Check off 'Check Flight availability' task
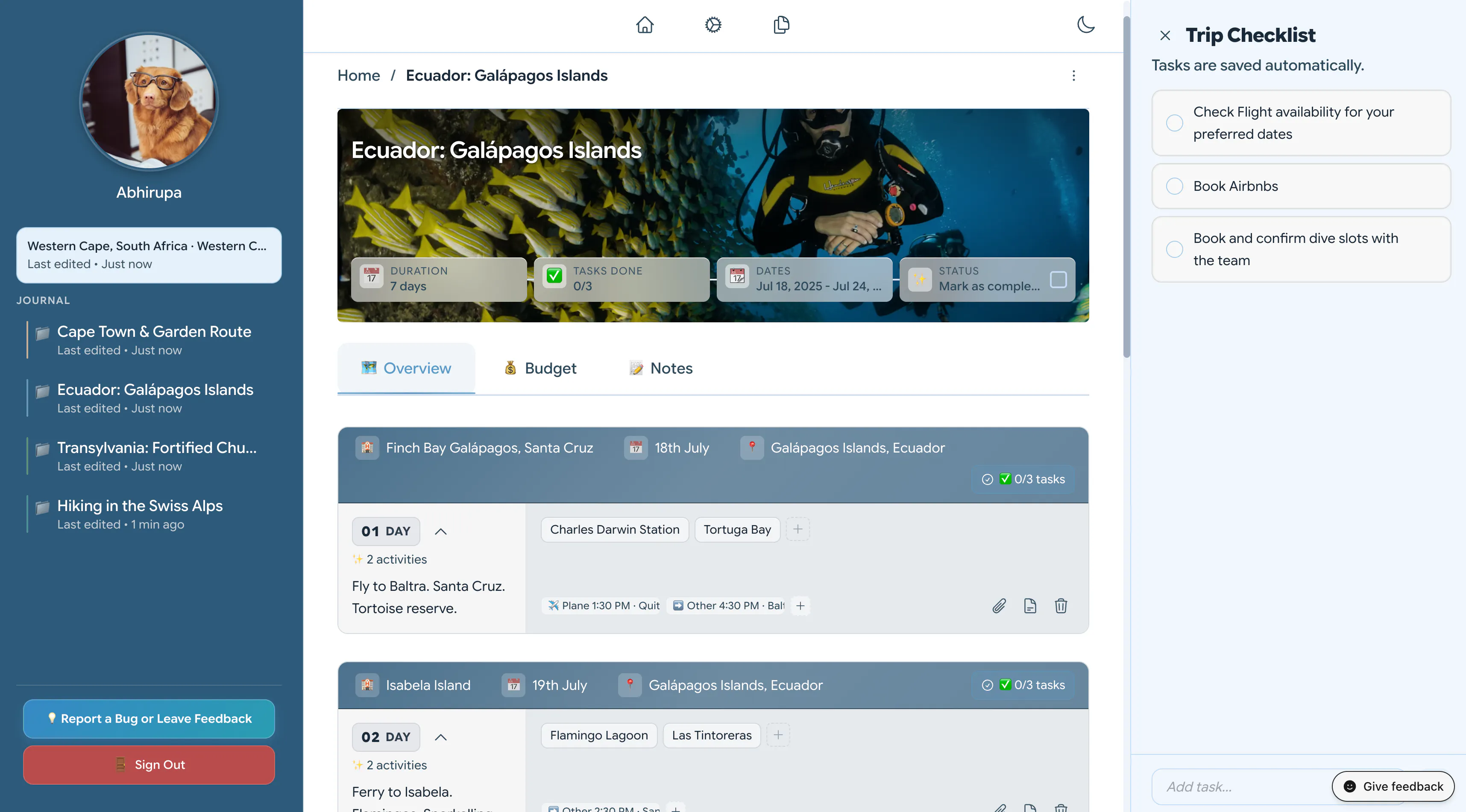Screen dimensions: 1466x812 coord(1175,123)
